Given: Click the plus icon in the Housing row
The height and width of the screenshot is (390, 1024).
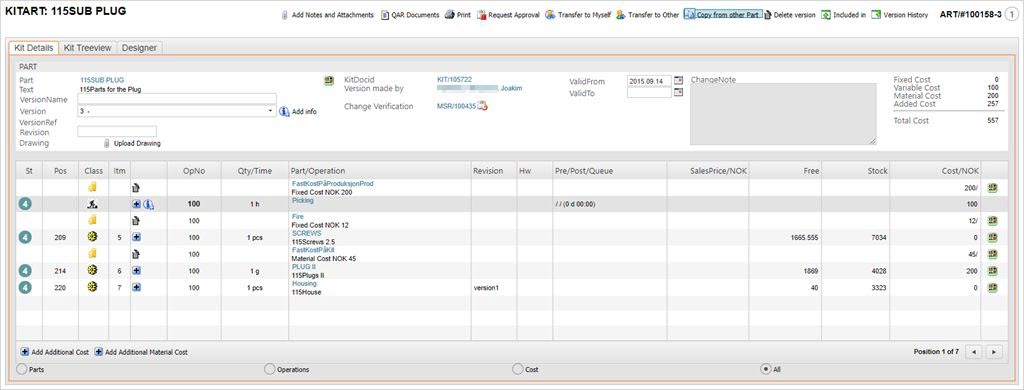Looking at the screenshot, I should click(x=136, y=287).
